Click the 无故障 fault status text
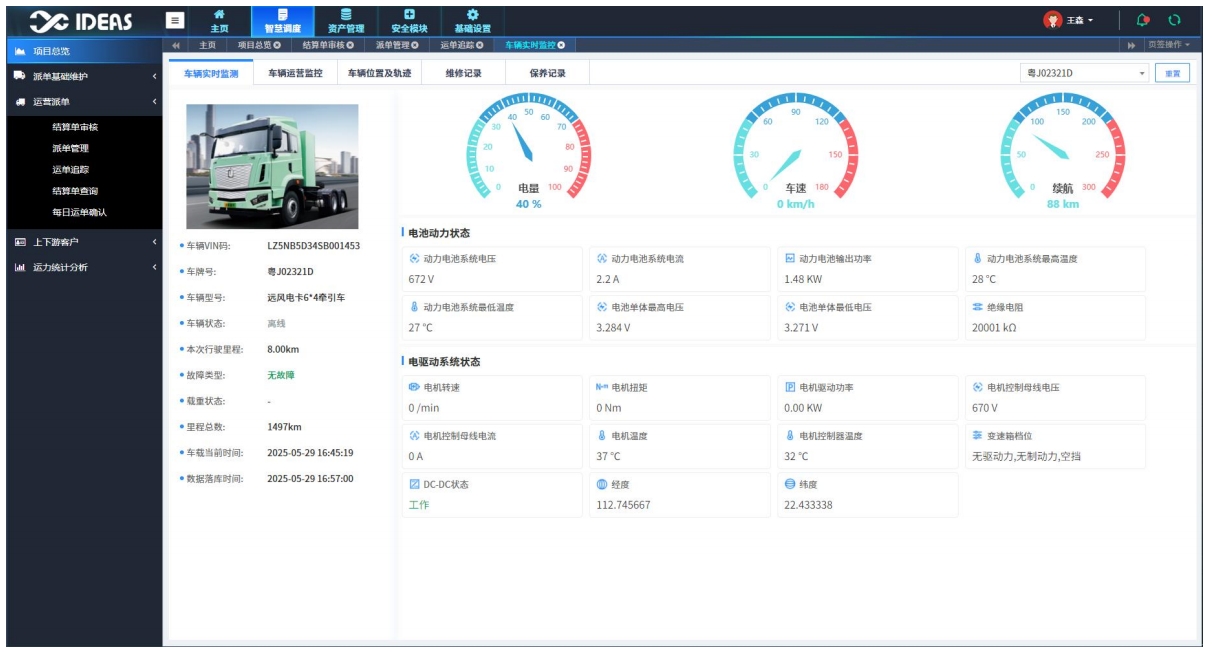 coord(281,375)
